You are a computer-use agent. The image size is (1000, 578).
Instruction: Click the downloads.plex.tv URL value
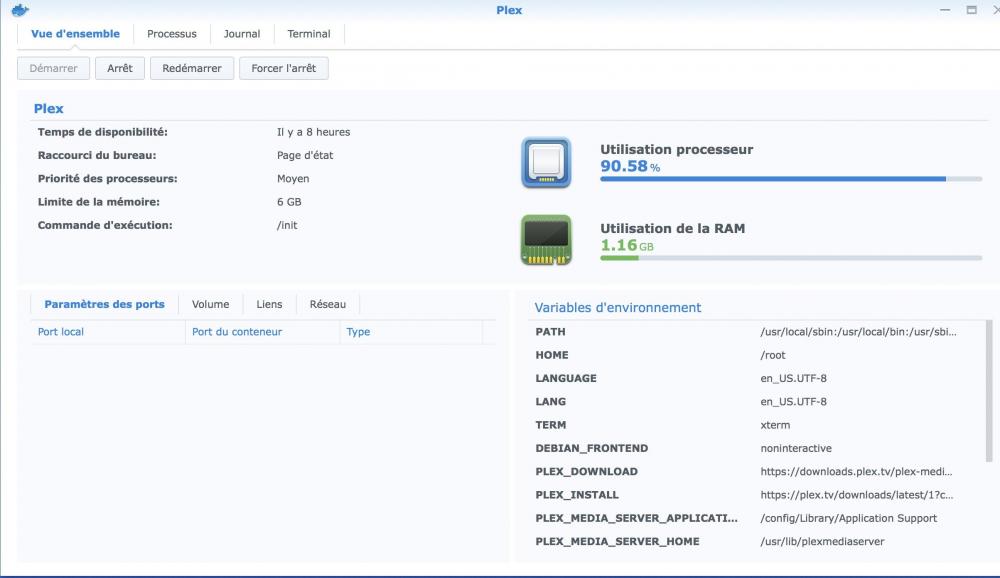856,471
